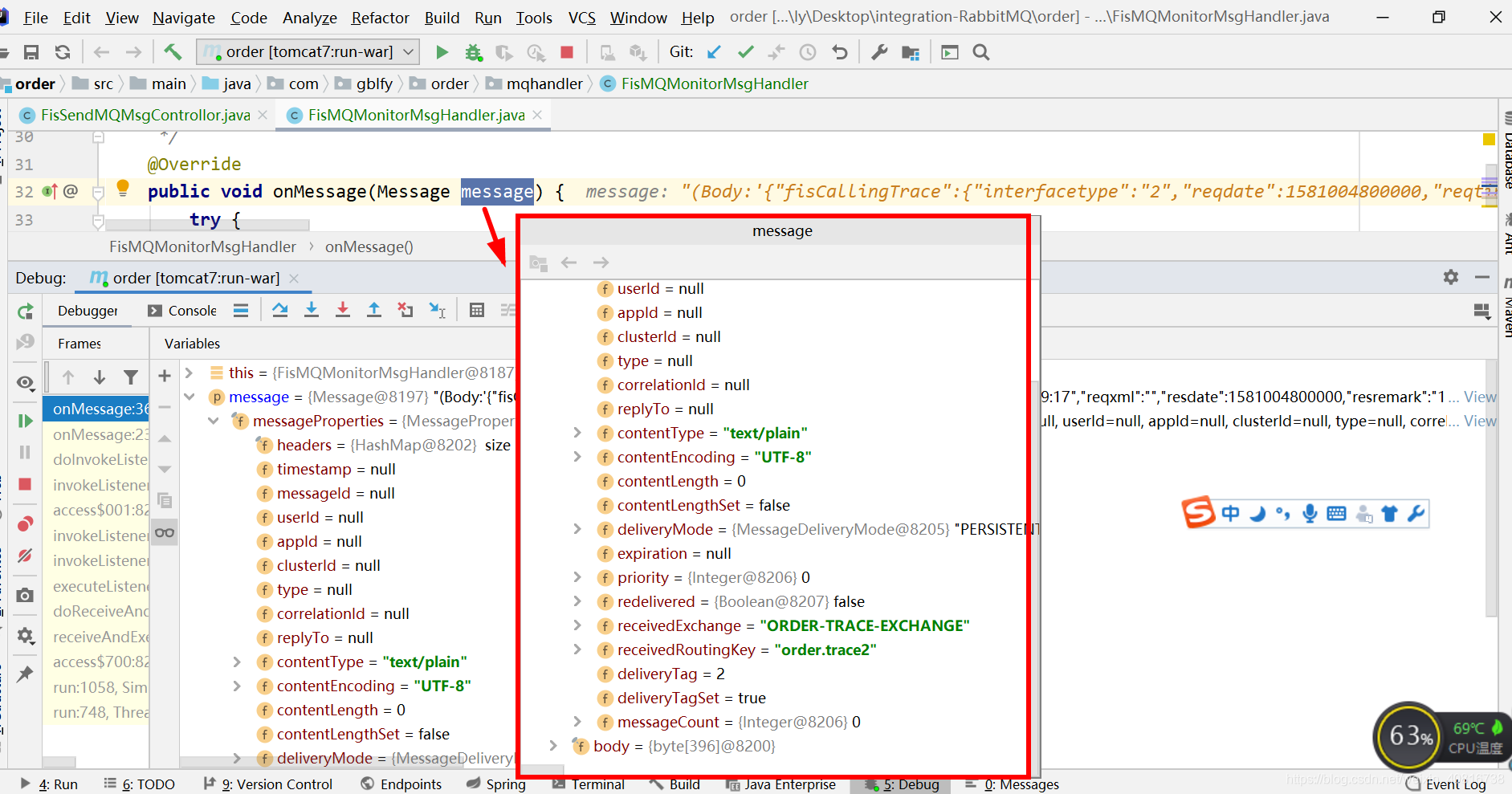The height and width of the screenshot is (794, 1512).
Task: Toggle Sogou Chinese input mode icon
Action: pos(1230,513)
